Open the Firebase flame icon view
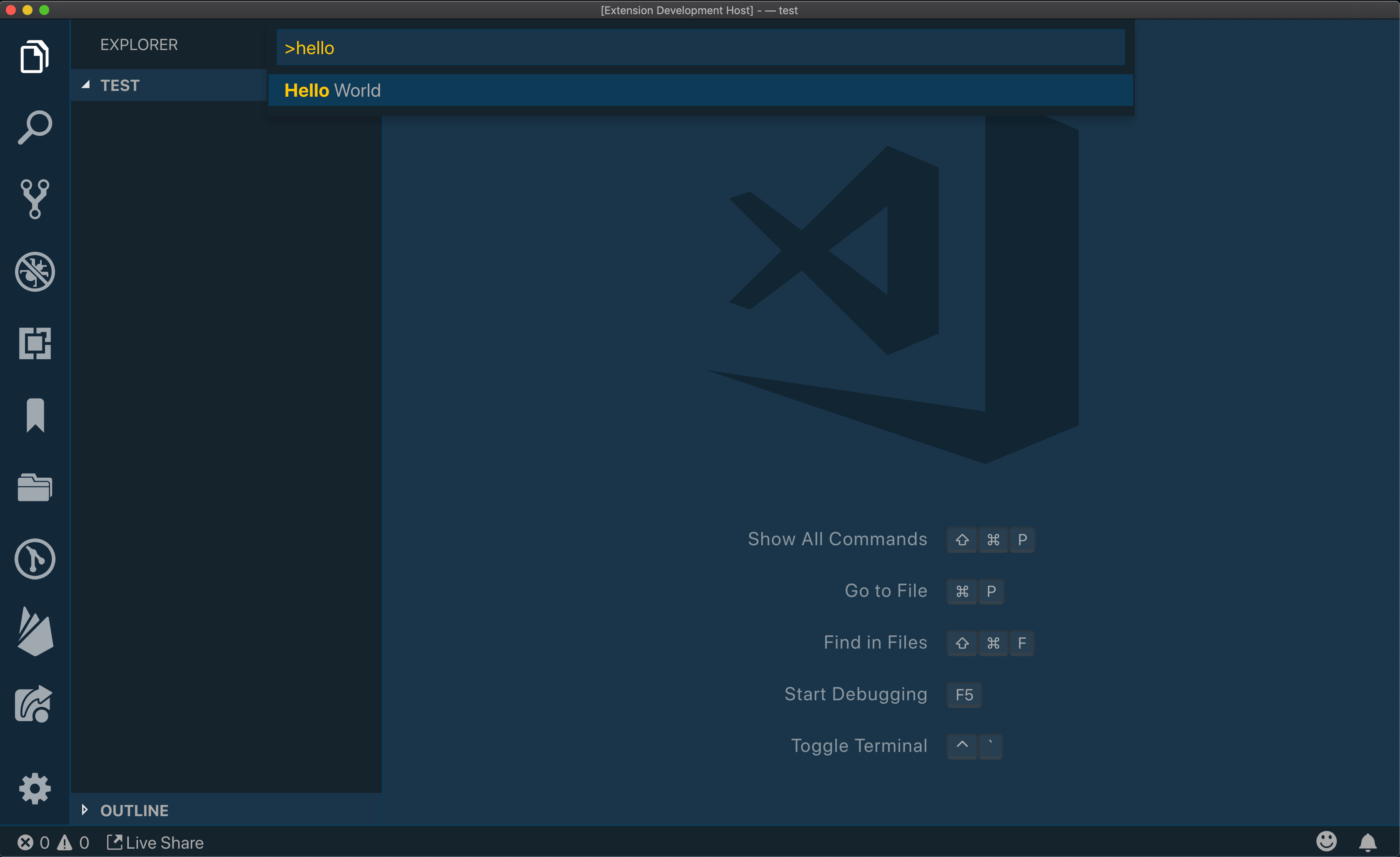 (35, 631)
